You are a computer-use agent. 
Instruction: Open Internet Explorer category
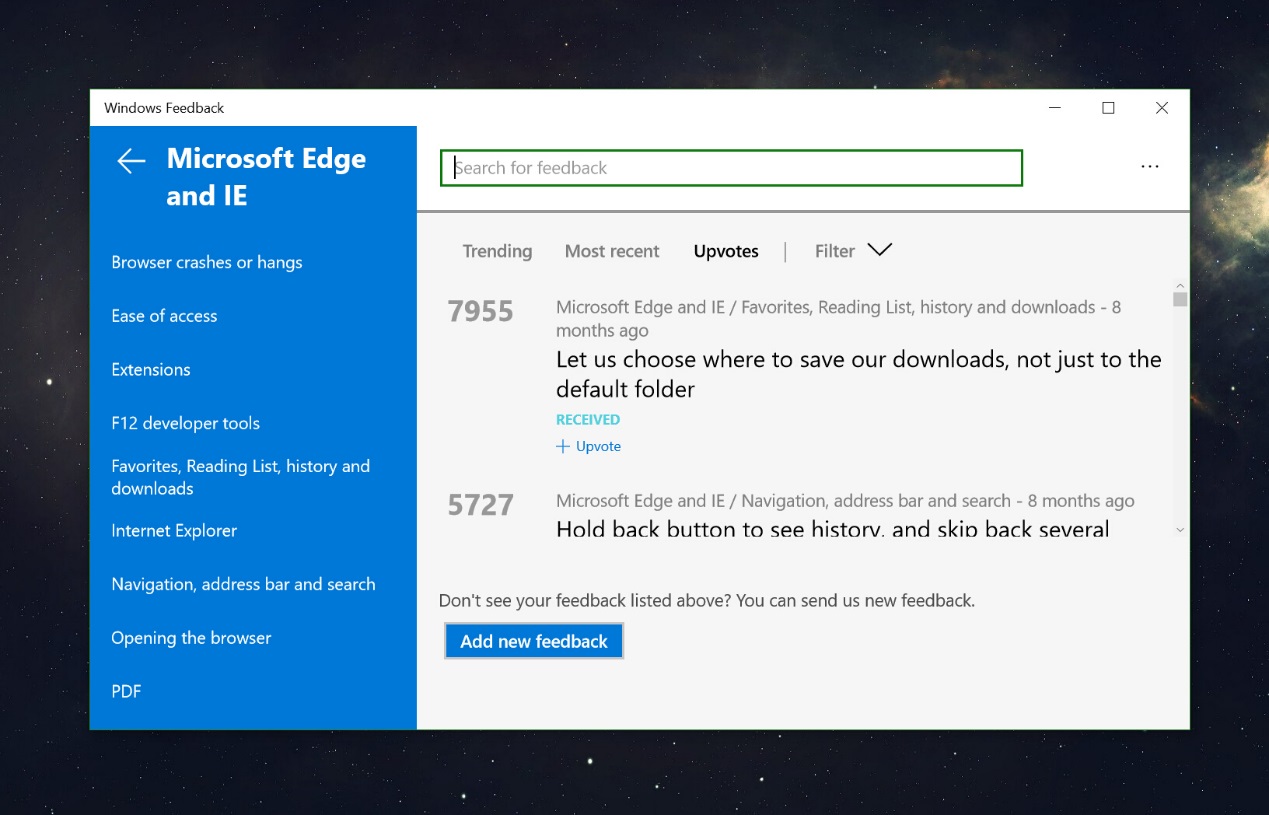tap(174, 531)
